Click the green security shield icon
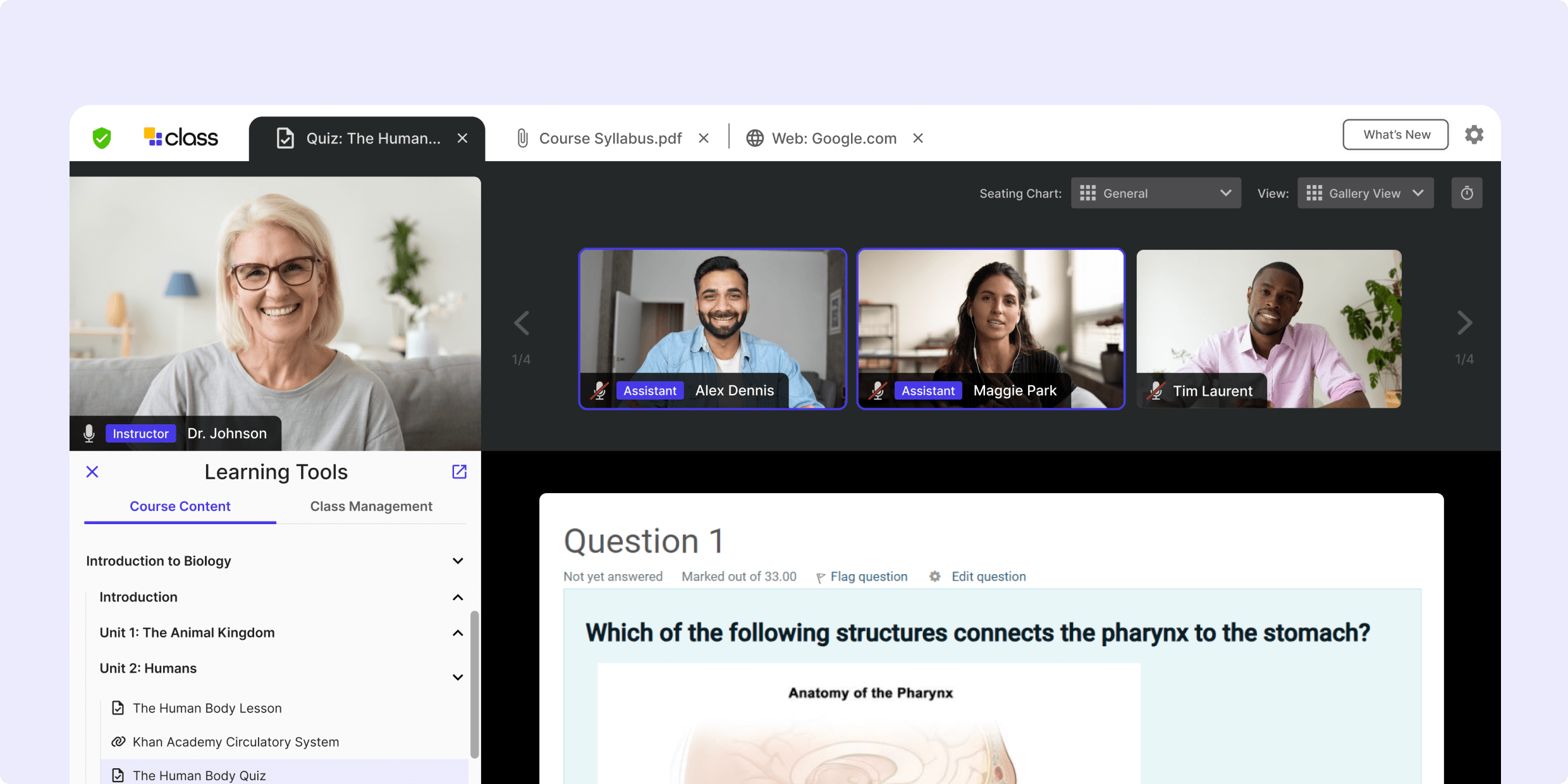1568x784 pixels. [103, 138]
